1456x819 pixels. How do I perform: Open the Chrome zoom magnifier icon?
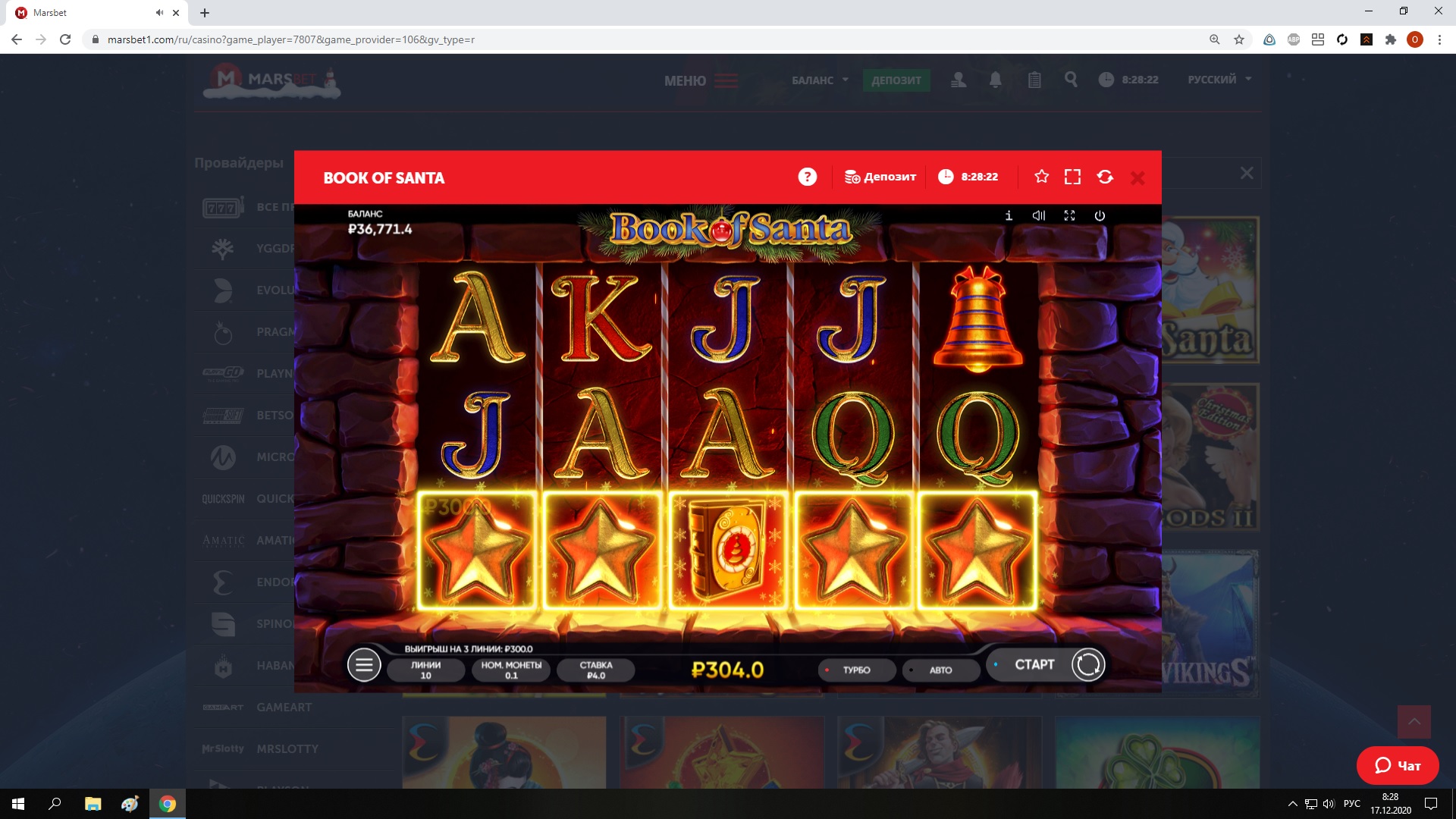coord(1215,39)
